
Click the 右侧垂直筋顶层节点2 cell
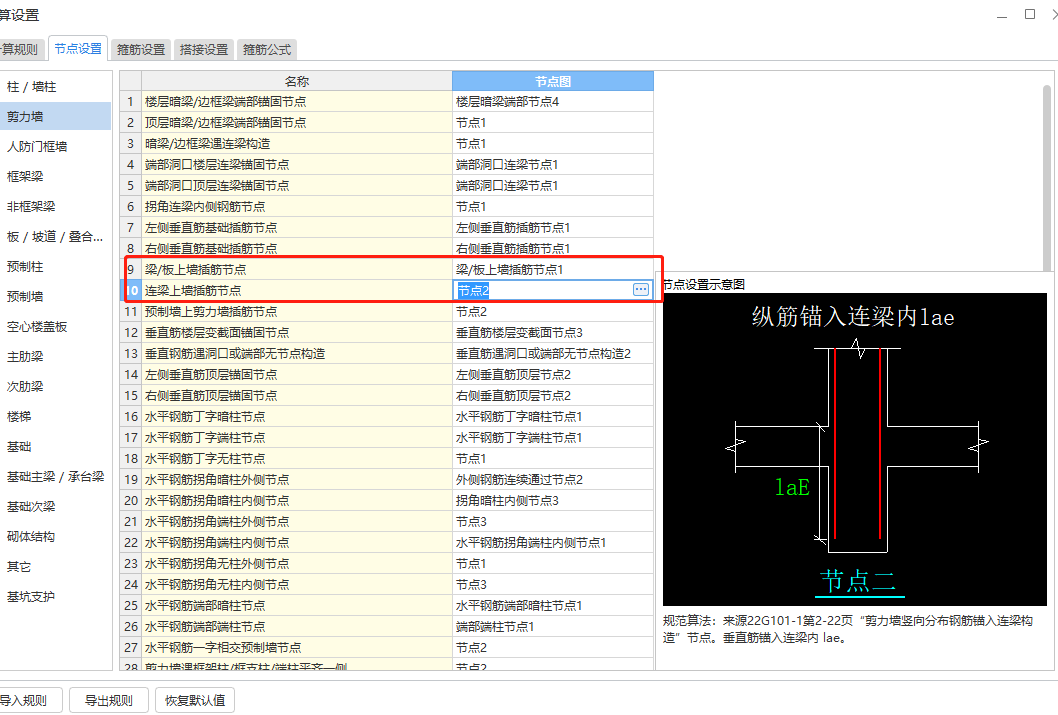point(553,395)
